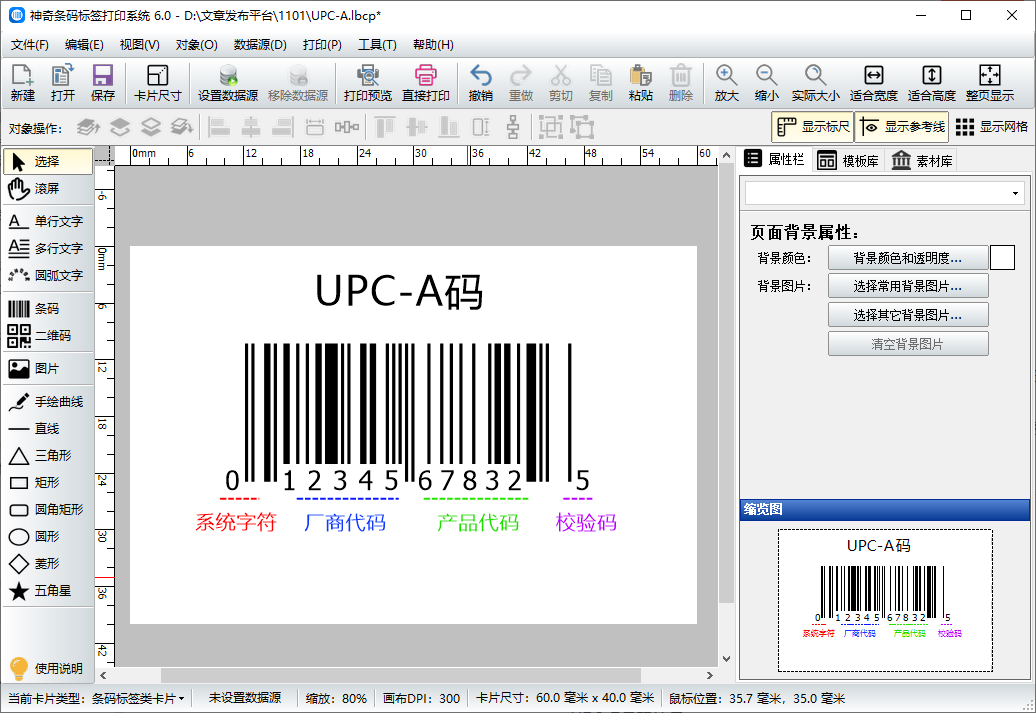Image resolution: width=1036 pixels, height=713 pixels.
Task: Open the 文件(F) menu
Action: 30,45
